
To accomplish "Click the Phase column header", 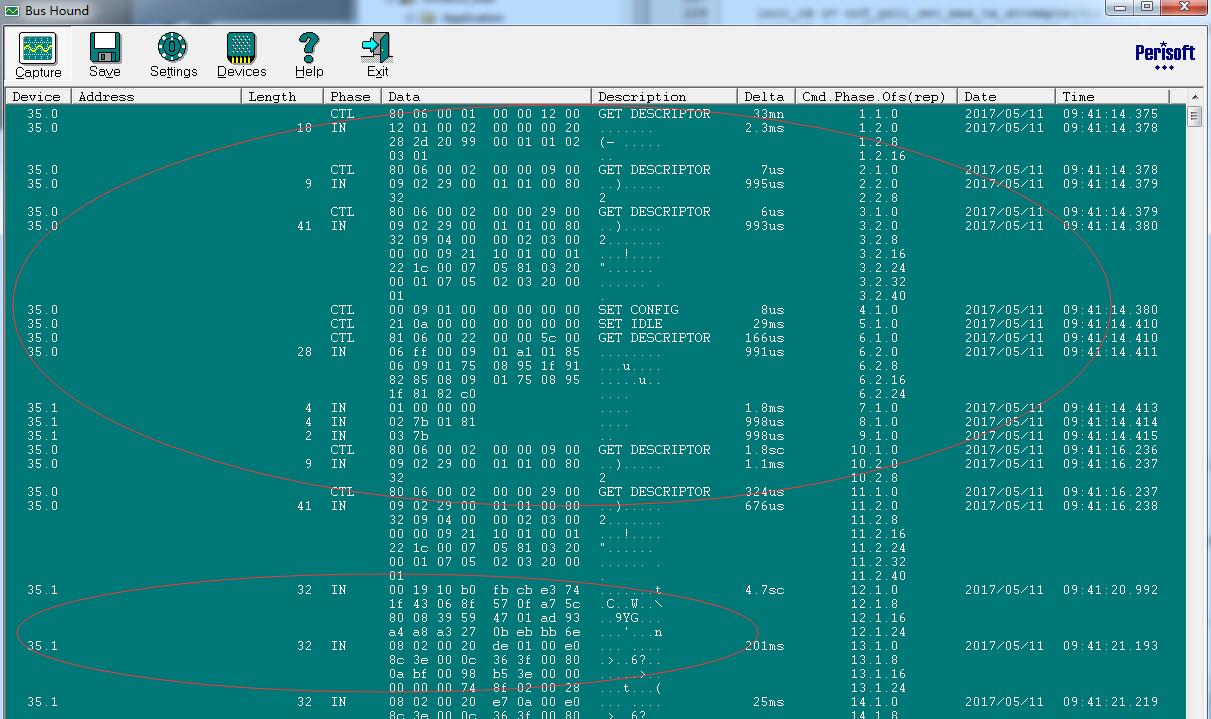I will [x=353, y=97].
